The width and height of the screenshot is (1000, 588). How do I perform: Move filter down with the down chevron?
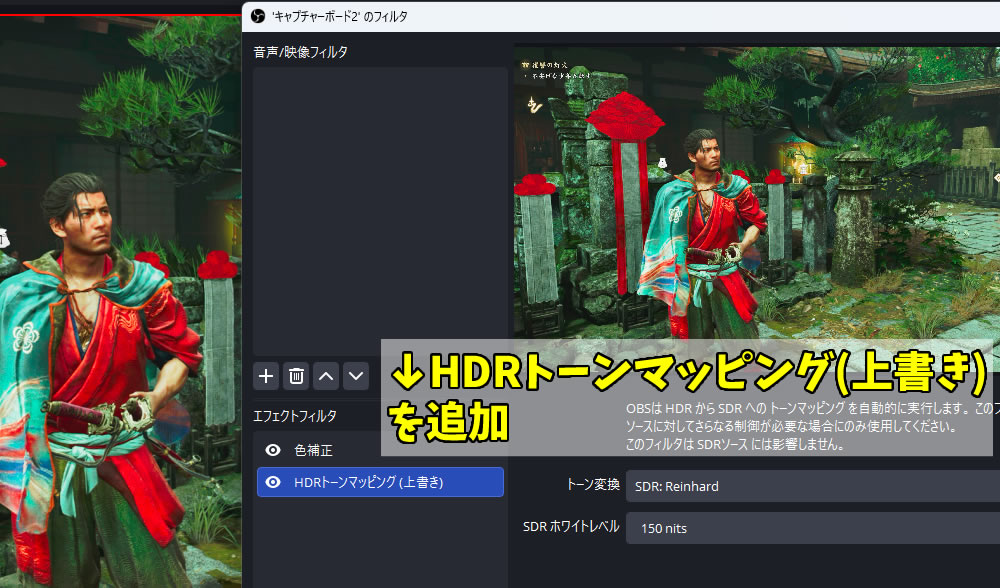tap(356, 376)
